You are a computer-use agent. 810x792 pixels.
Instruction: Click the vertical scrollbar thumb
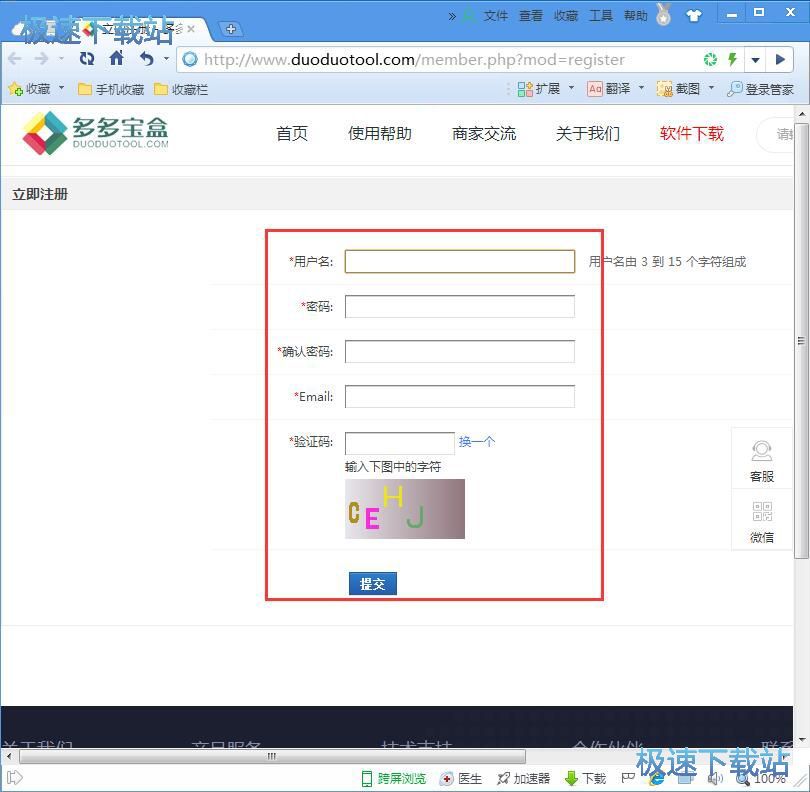[x=801, y=340]
